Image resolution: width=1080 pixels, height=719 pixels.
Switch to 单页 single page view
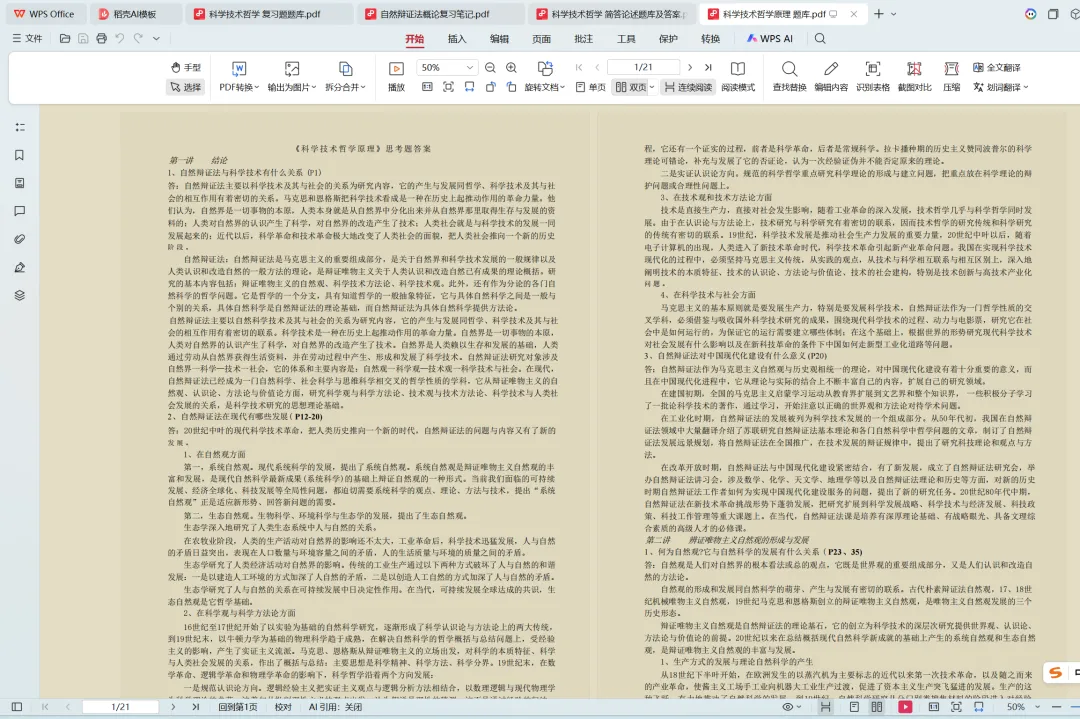click(x=591, y=87)
